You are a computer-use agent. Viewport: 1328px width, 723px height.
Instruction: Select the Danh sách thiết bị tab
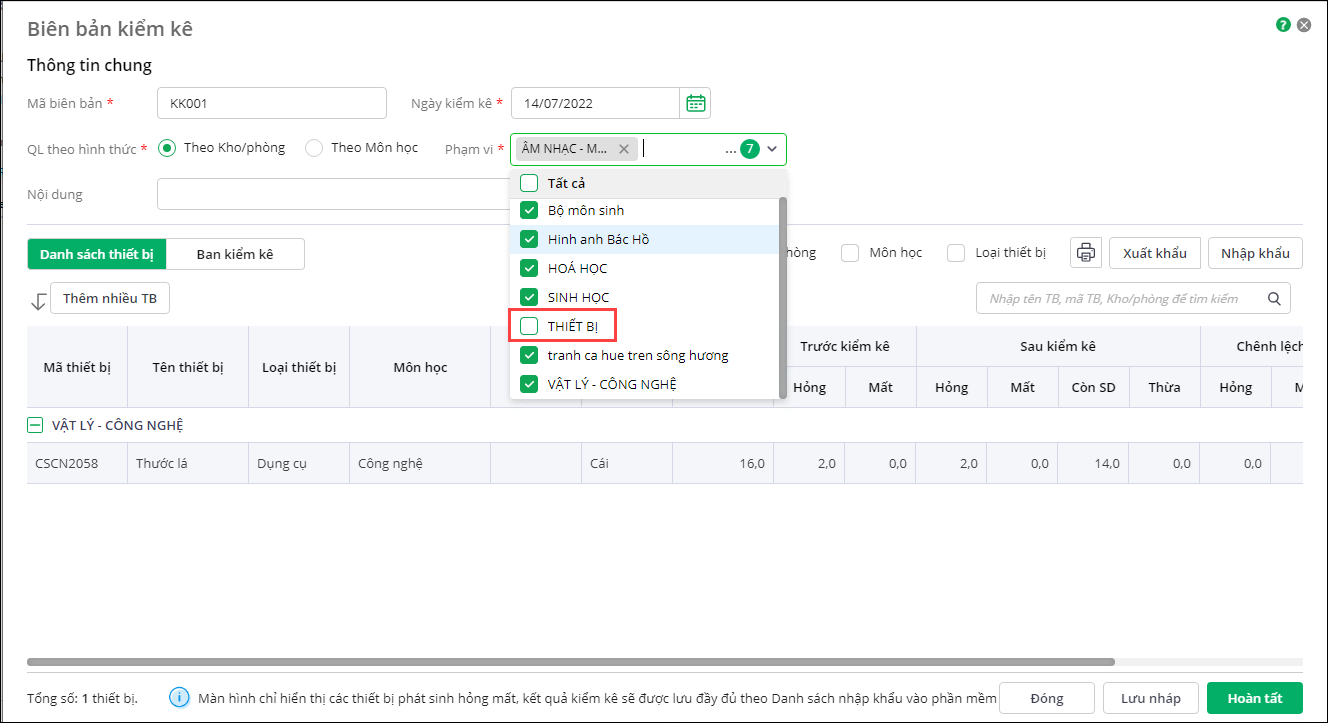(97, 254)
